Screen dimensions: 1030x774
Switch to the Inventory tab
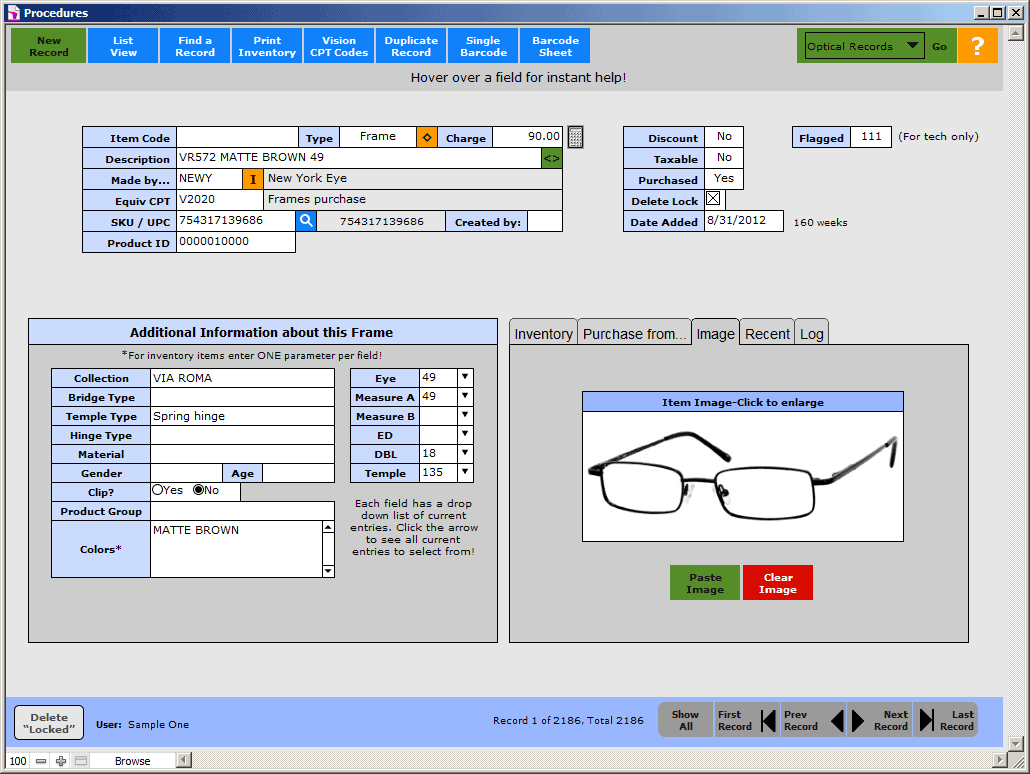542,332
